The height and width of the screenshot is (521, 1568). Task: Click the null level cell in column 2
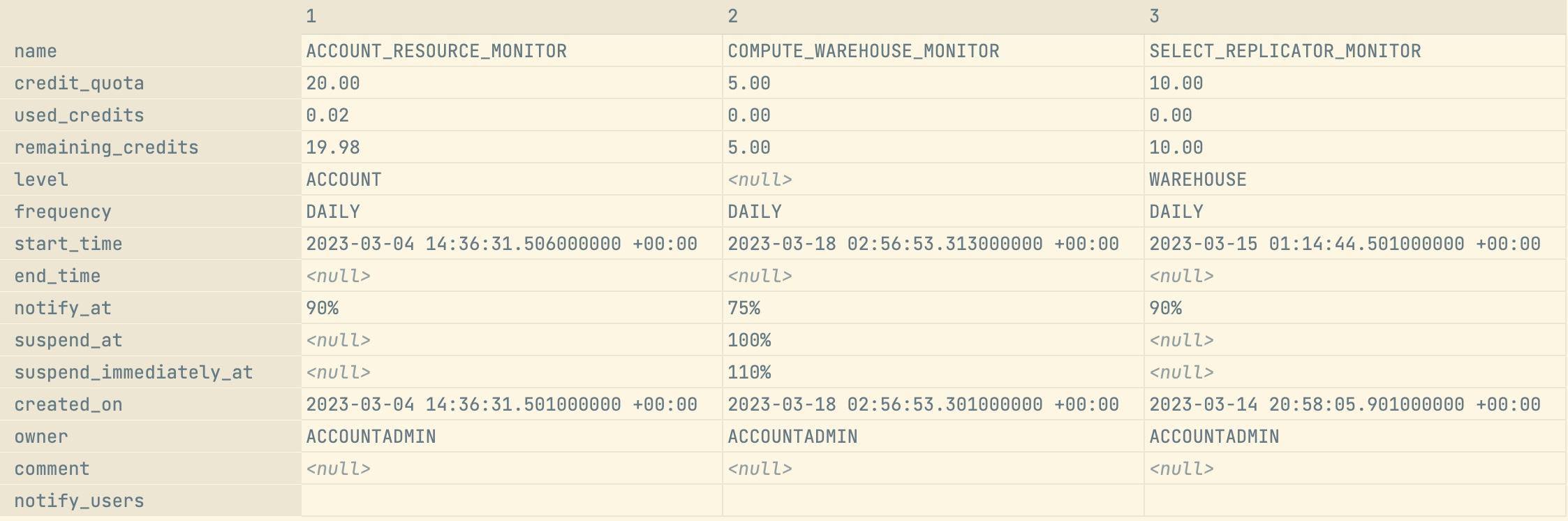click(933, 179)
